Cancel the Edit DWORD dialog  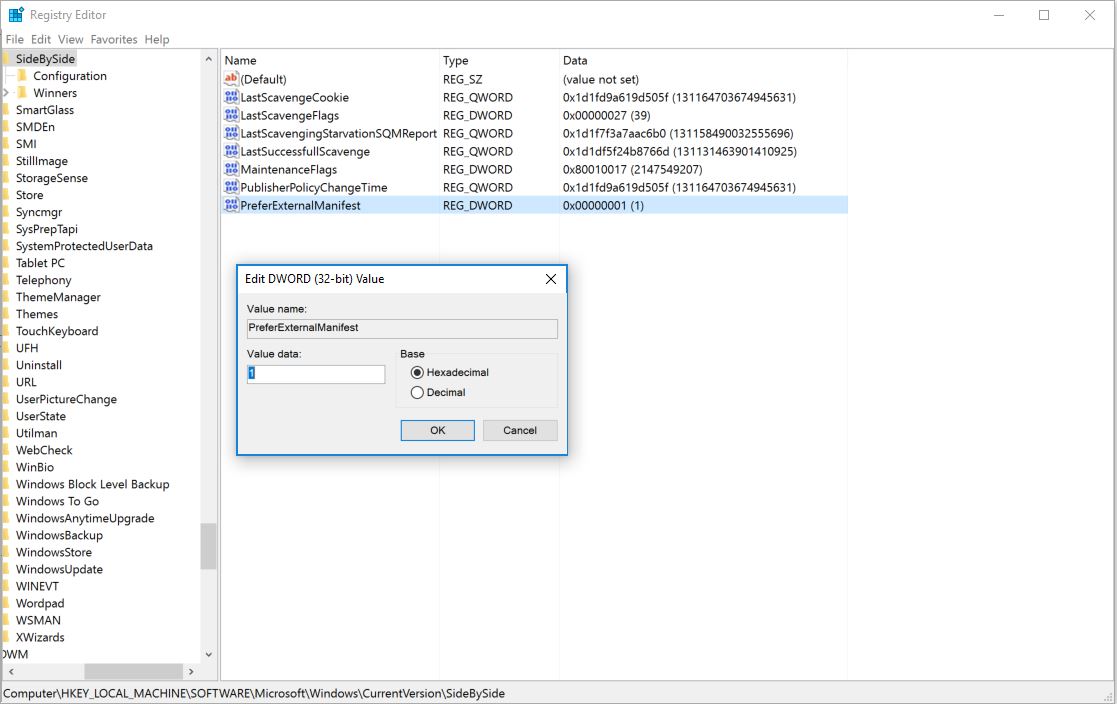click(520, 430)
